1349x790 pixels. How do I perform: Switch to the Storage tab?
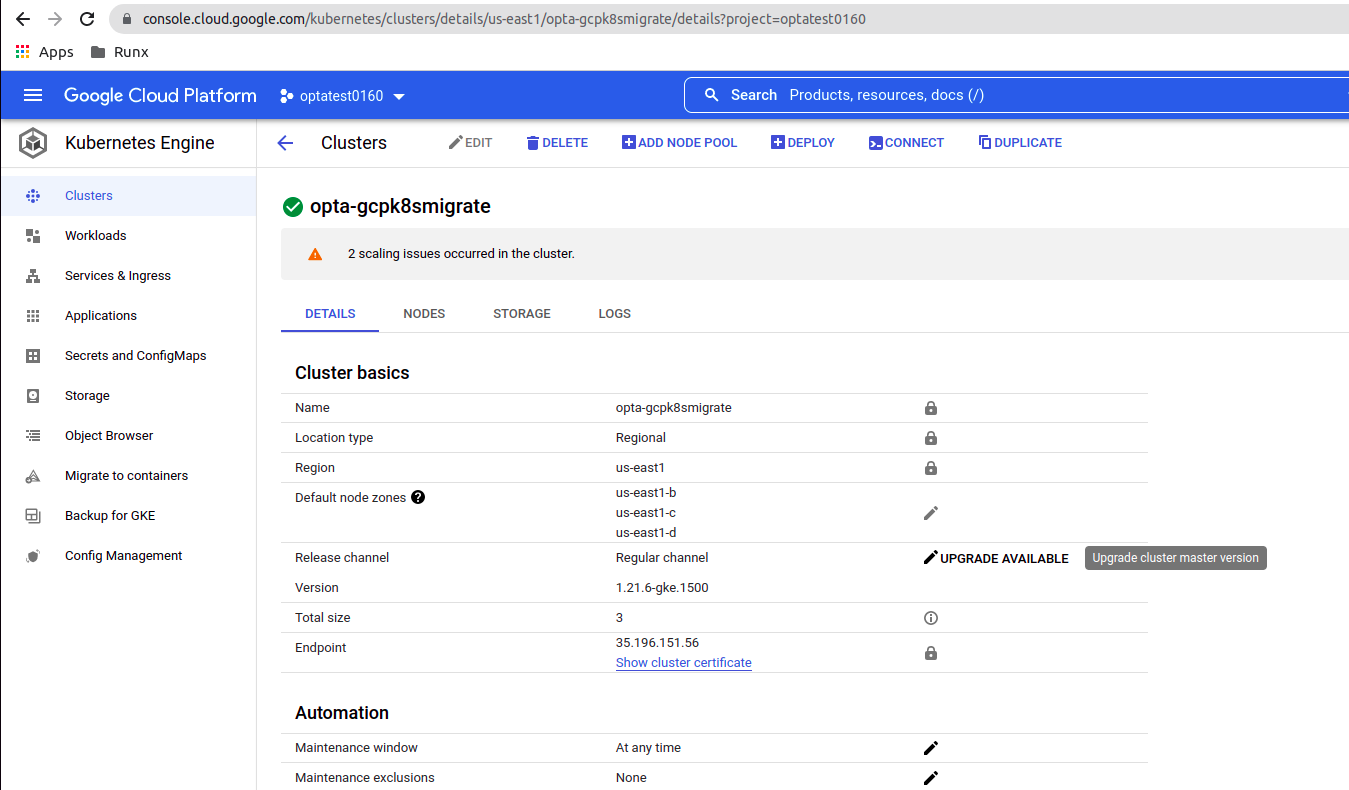click(521, 314)
